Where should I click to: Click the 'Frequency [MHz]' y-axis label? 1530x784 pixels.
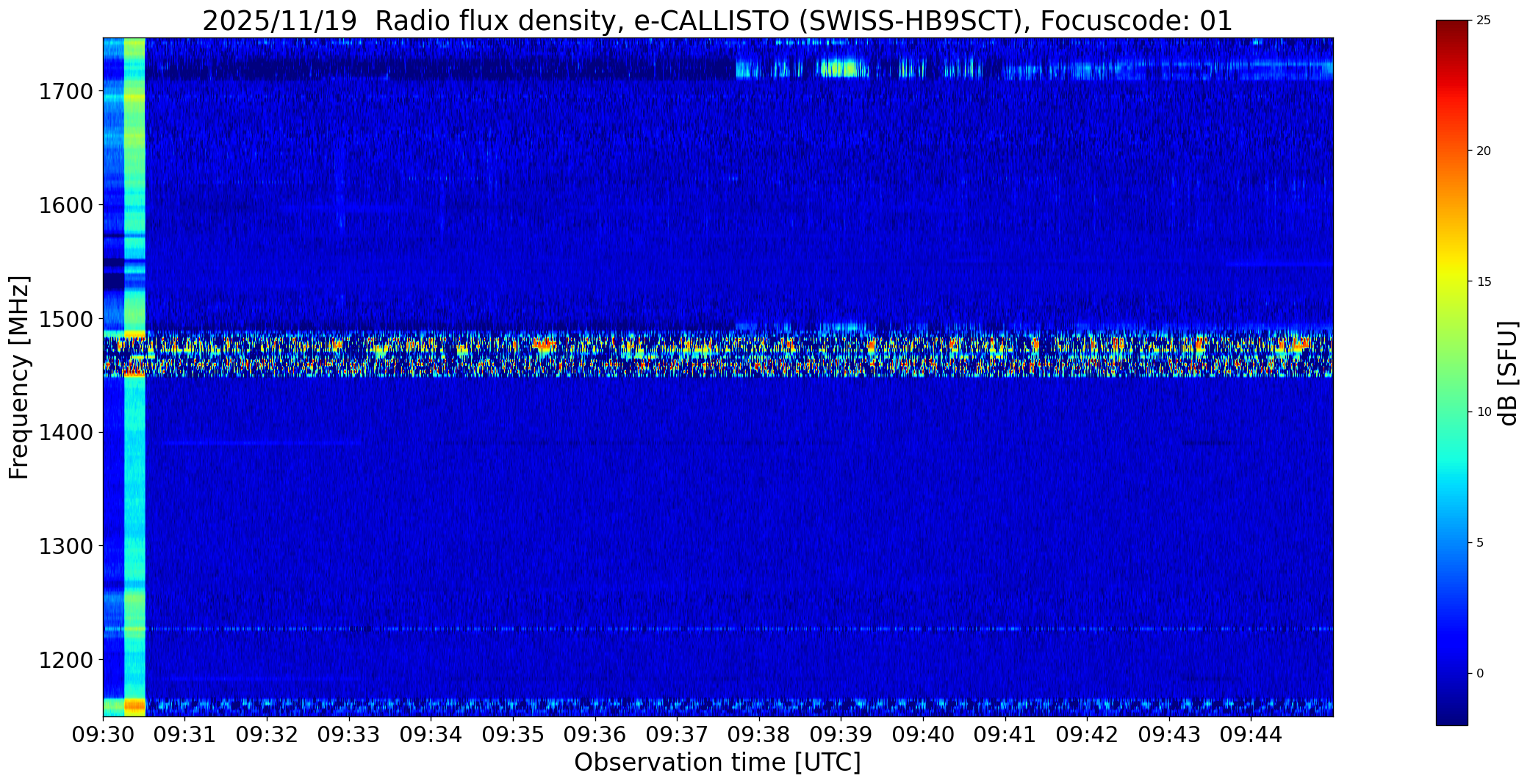20,377
